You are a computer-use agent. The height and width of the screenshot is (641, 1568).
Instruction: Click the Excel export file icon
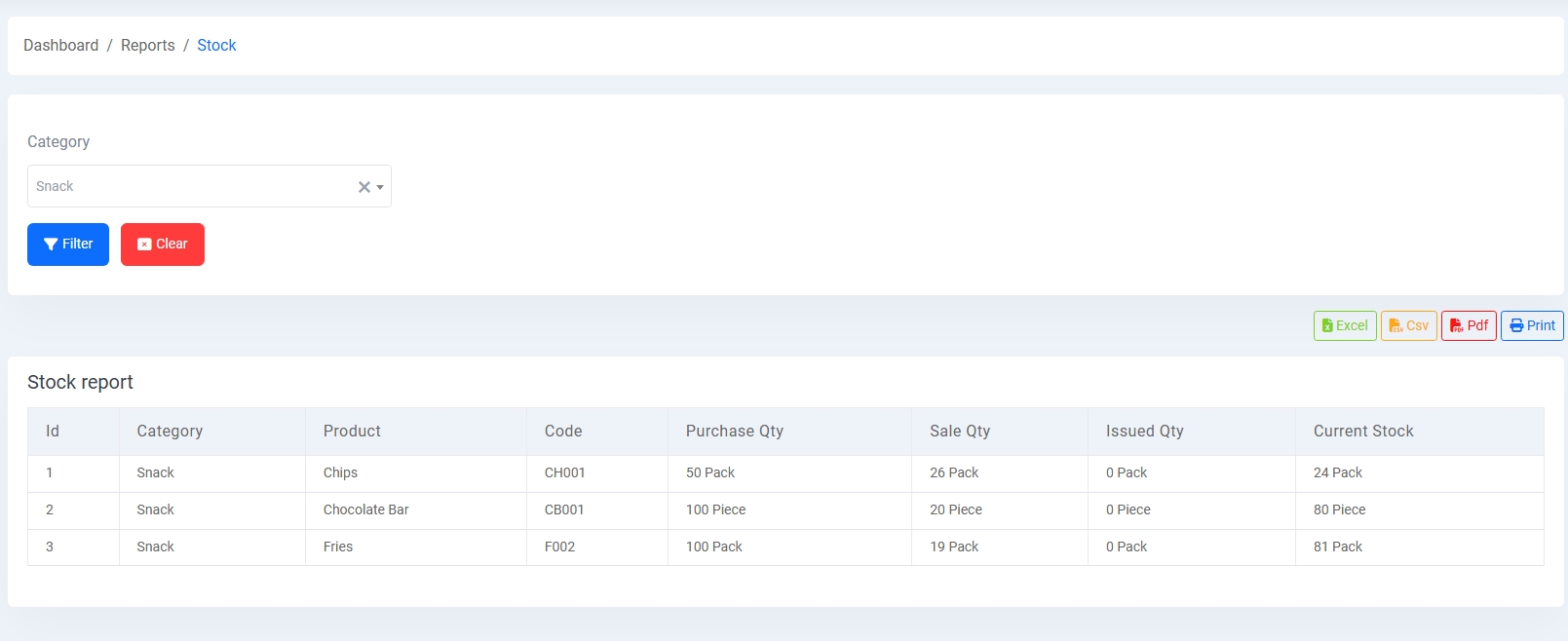pyautogui.click(x=1327, y=326)
